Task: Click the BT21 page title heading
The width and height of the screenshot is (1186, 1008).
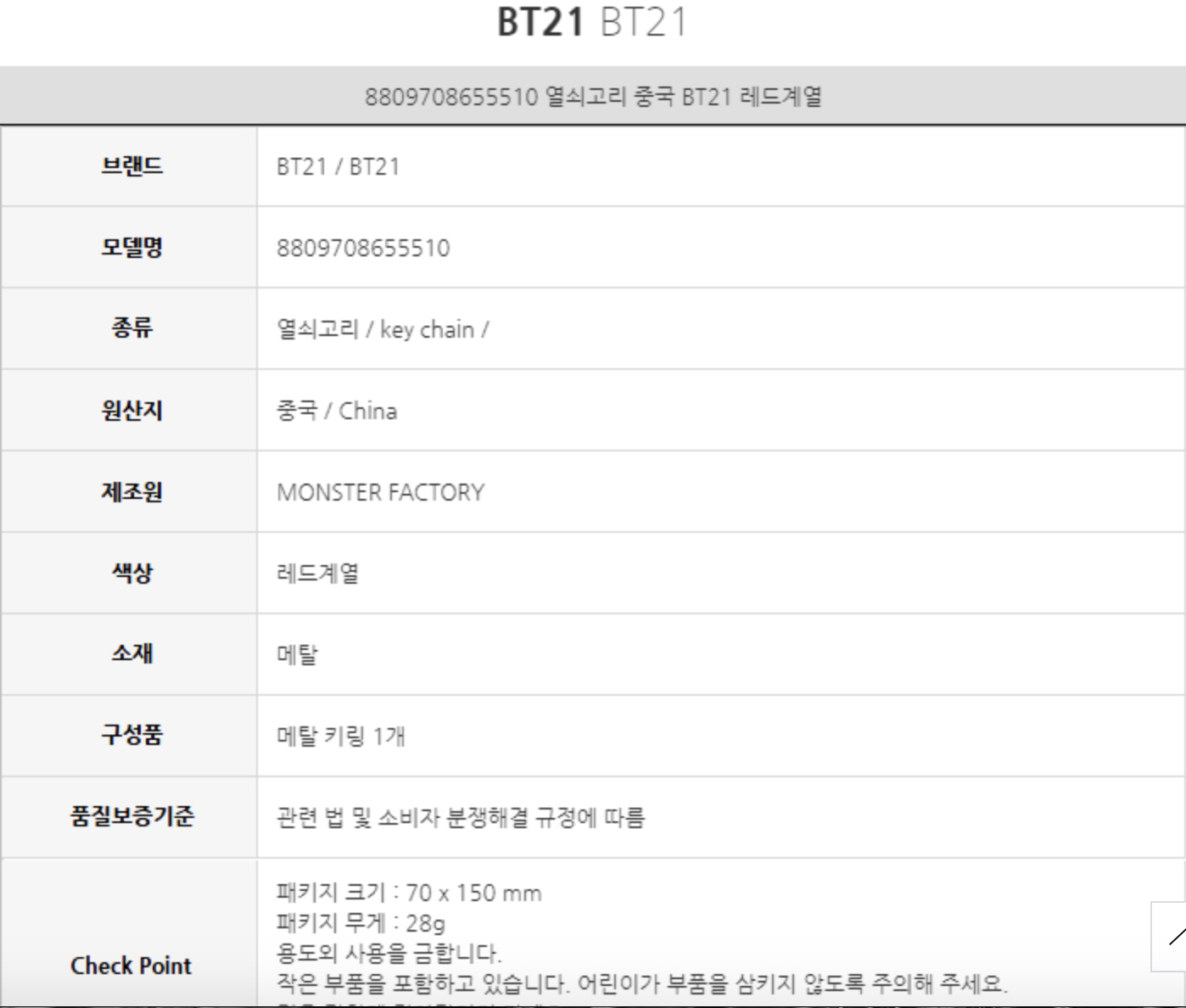Action: coord(591,22)
